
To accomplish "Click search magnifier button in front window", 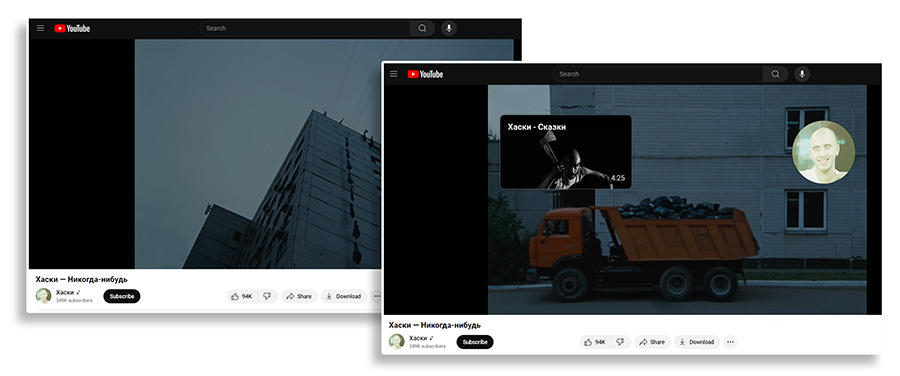I will [x=775, y=74].
